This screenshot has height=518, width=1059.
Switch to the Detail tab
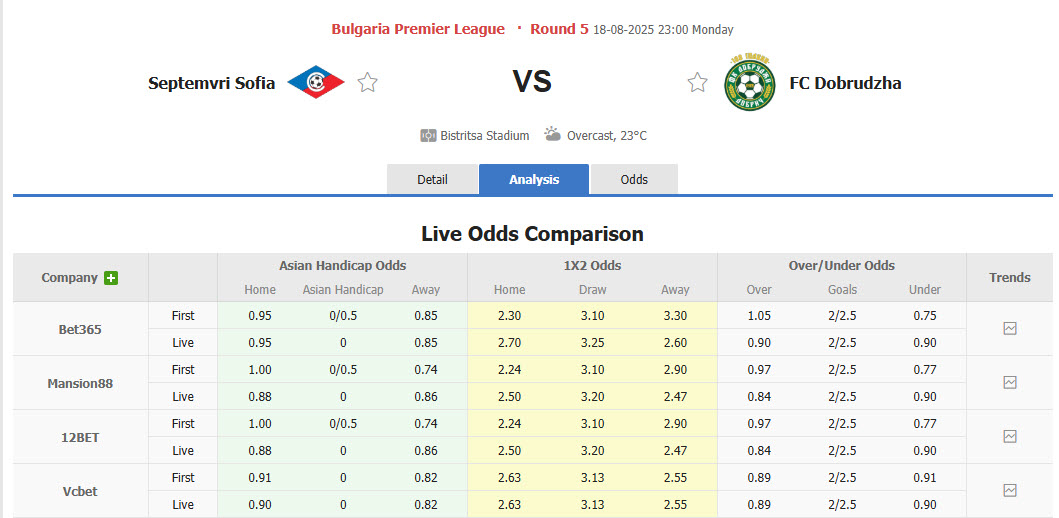[432, 179]
